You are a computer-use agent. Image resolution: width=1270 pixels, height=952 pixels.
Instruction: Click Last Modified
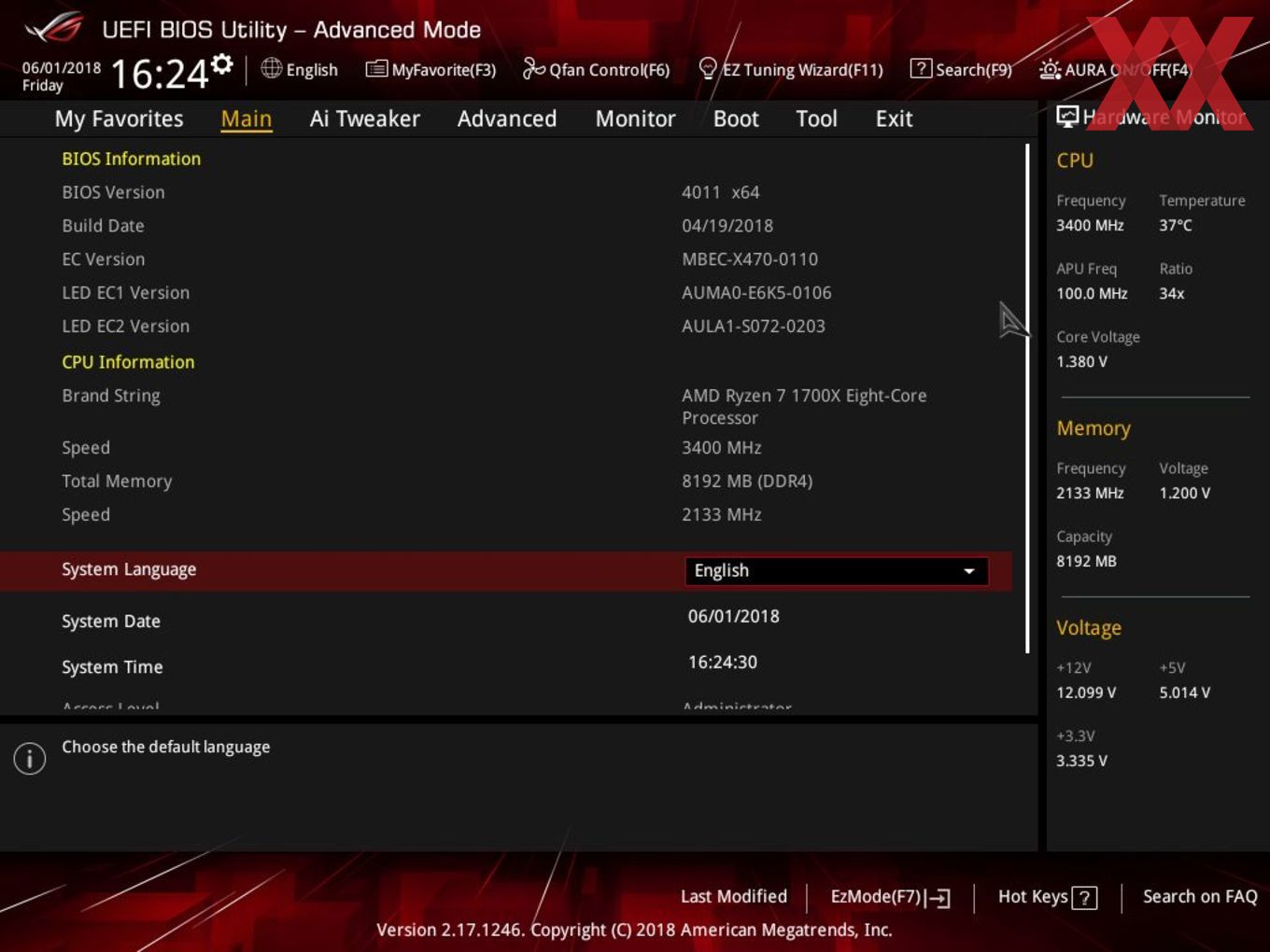pyautogui.click(x=734, y=896)
